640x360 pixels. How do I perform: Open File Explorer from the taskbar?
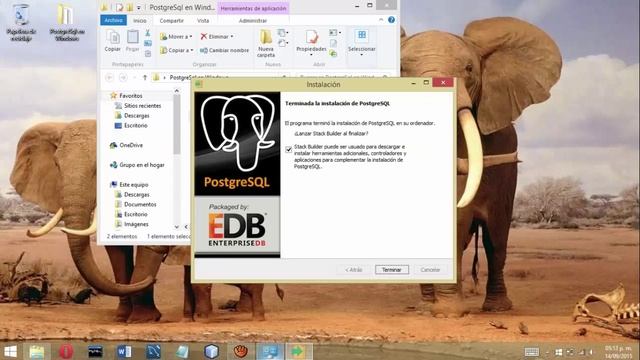click(37, 351)
